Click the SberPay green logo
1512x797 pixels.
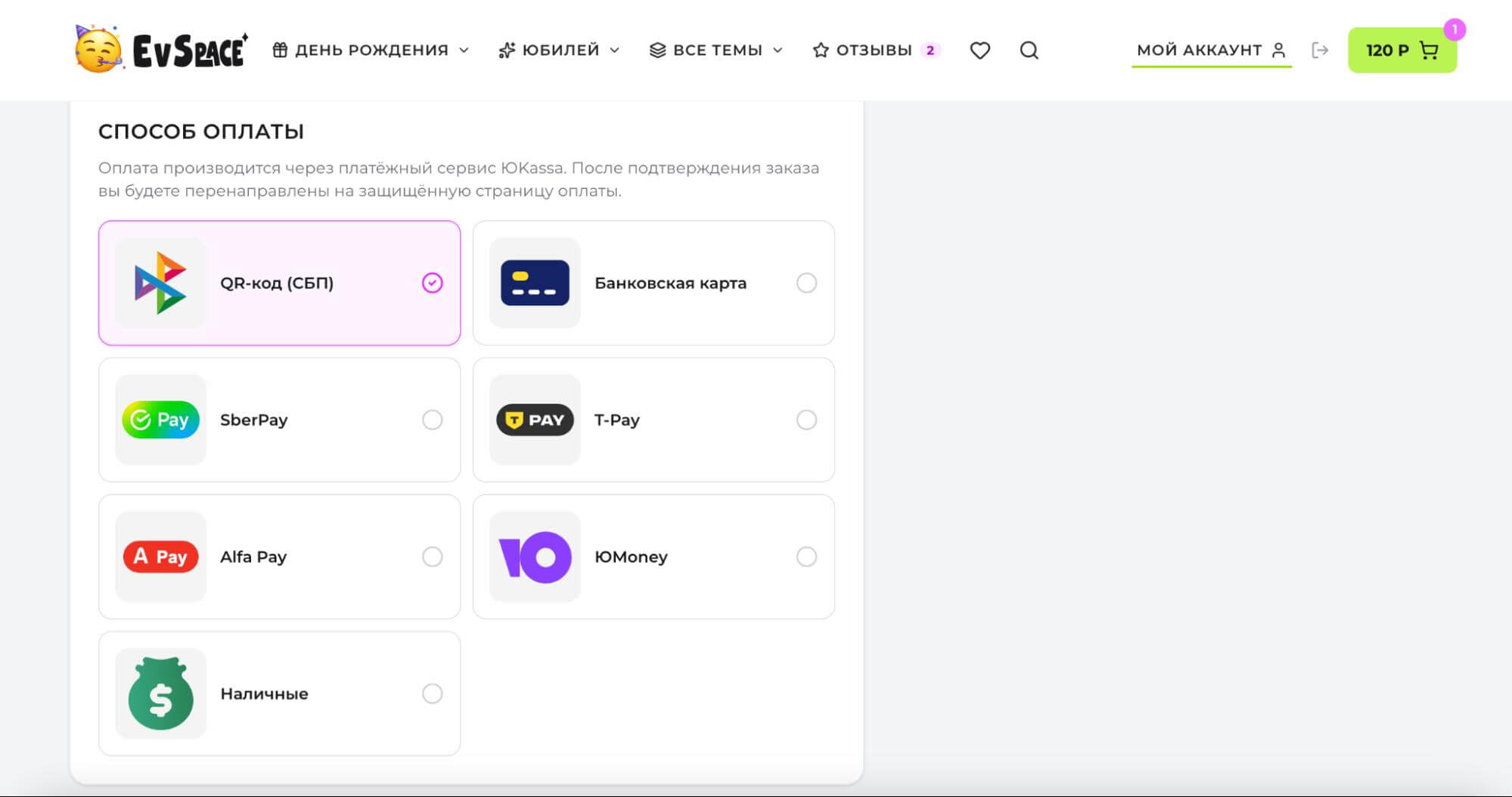(x=160, y=420)
